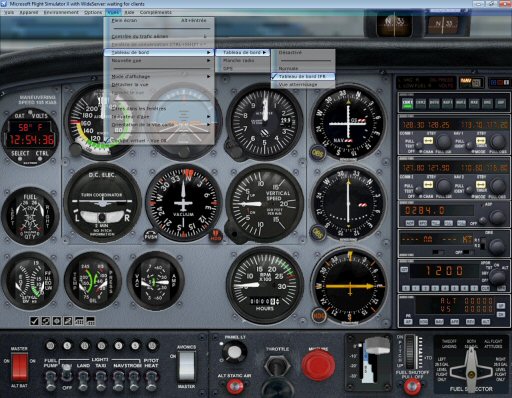The height and width of the screenshot is (398, 512).
Task: Click the orange HDG bug knob
Action: [x=318, y=315]
